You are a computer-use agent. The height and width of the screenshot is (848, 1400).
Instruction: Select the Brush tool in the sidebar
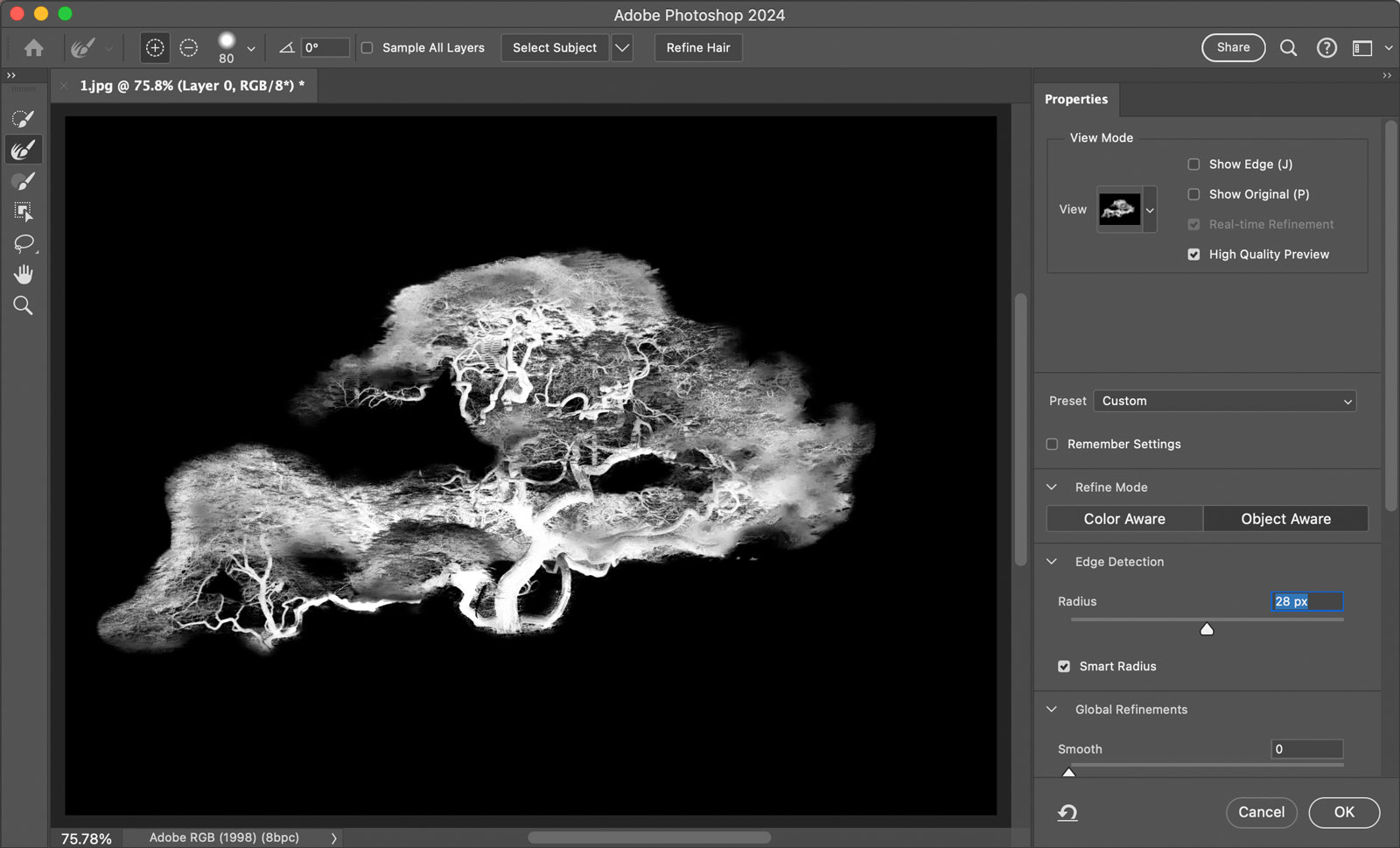(24, 180)
